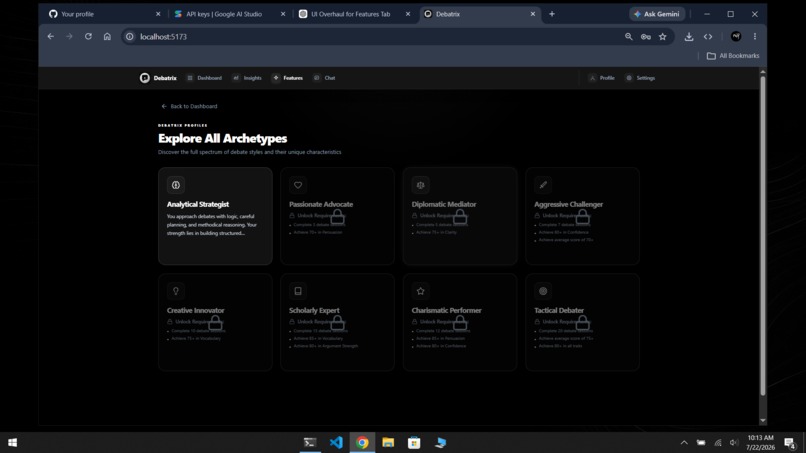Click the Creative Innovator title
The image size is (806, 453).
tap(195, 310)
